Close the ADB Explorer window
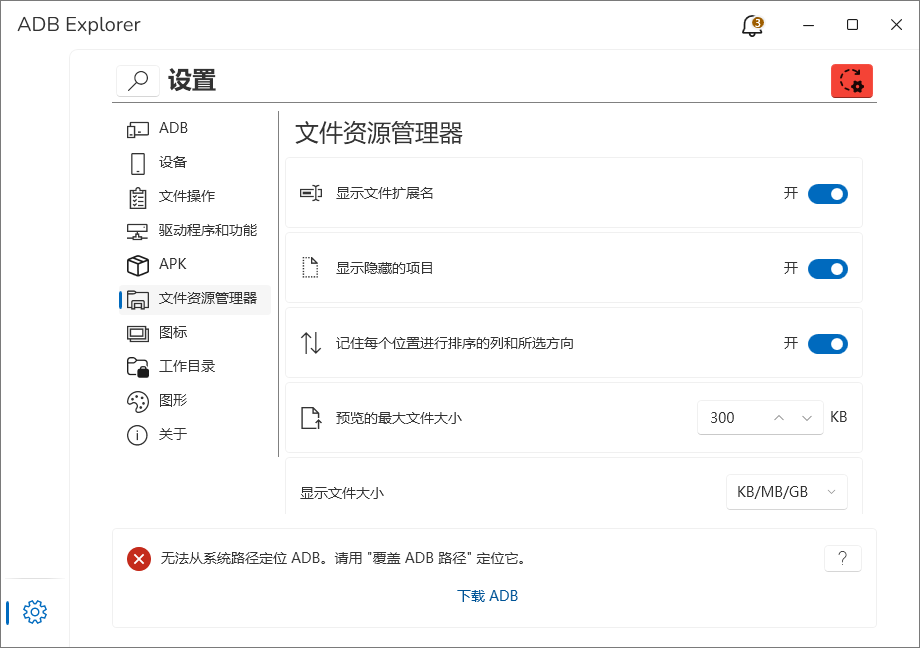Screen dimensions: 920x648 pos(896,25)
